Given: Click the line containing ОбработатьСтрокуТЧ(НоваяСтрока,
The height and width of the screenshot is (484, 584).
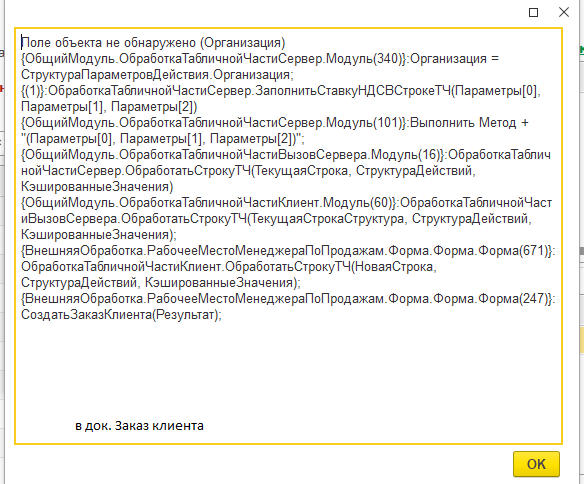Looking at the screenshot, I should (229, 267).
